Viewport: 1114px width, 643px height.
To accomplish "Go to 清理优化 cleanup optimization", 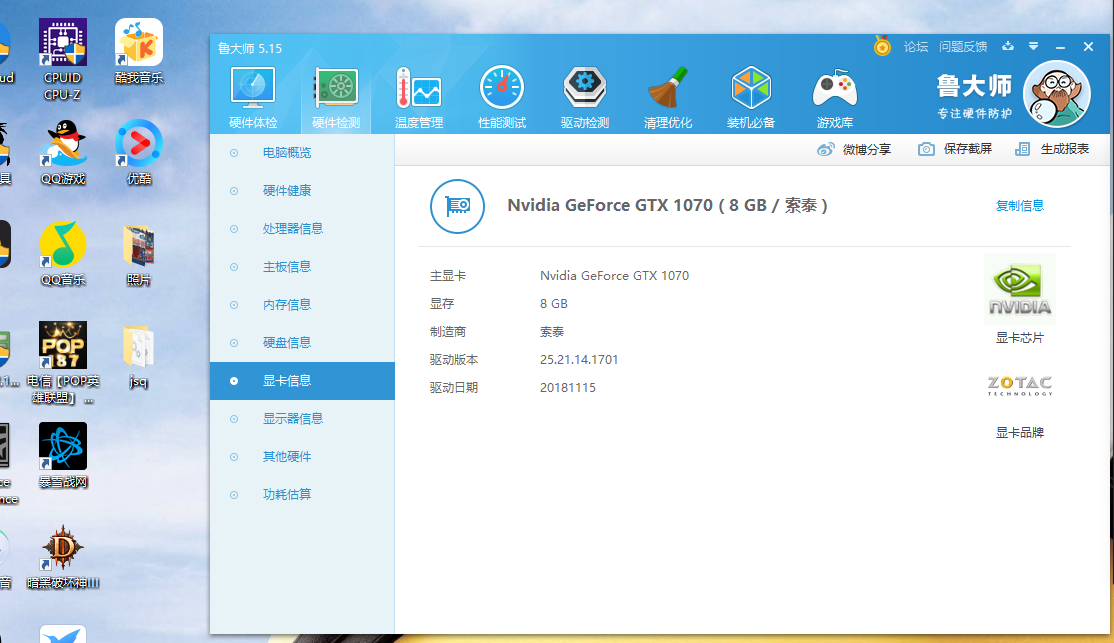I will 668,98.
